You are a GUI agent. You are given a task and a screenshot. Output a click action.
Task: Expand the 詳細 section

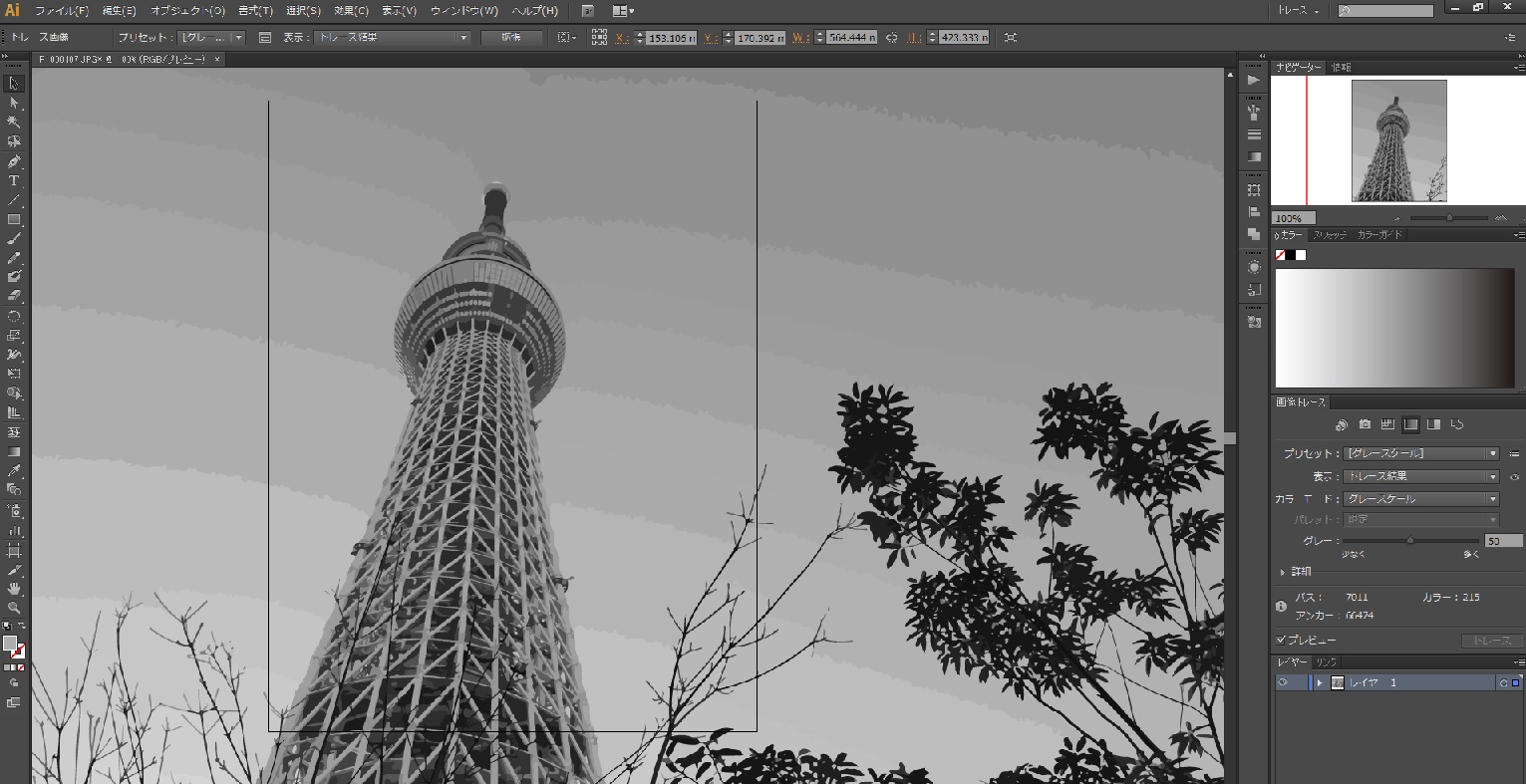point(1283,572)
